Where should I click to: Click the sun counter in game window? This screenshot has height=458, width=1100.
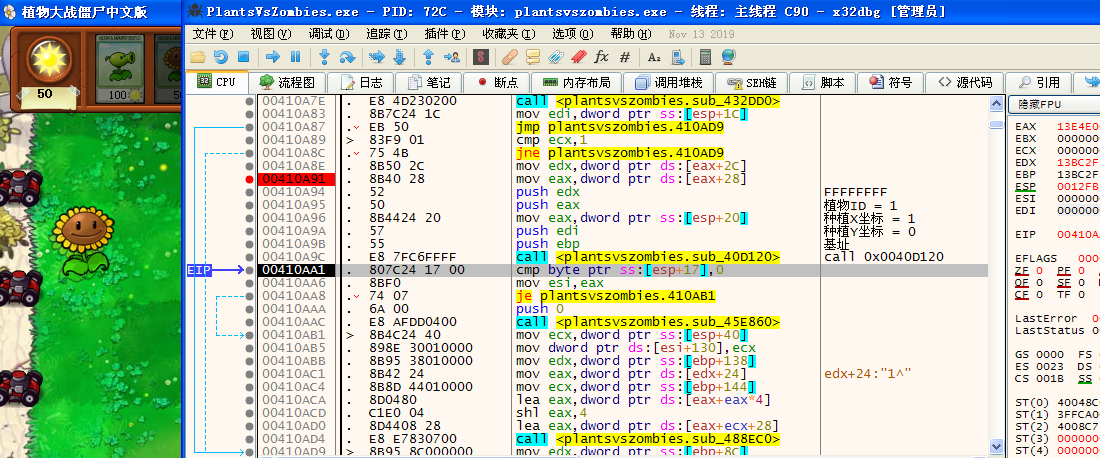(x=44, y=93)
